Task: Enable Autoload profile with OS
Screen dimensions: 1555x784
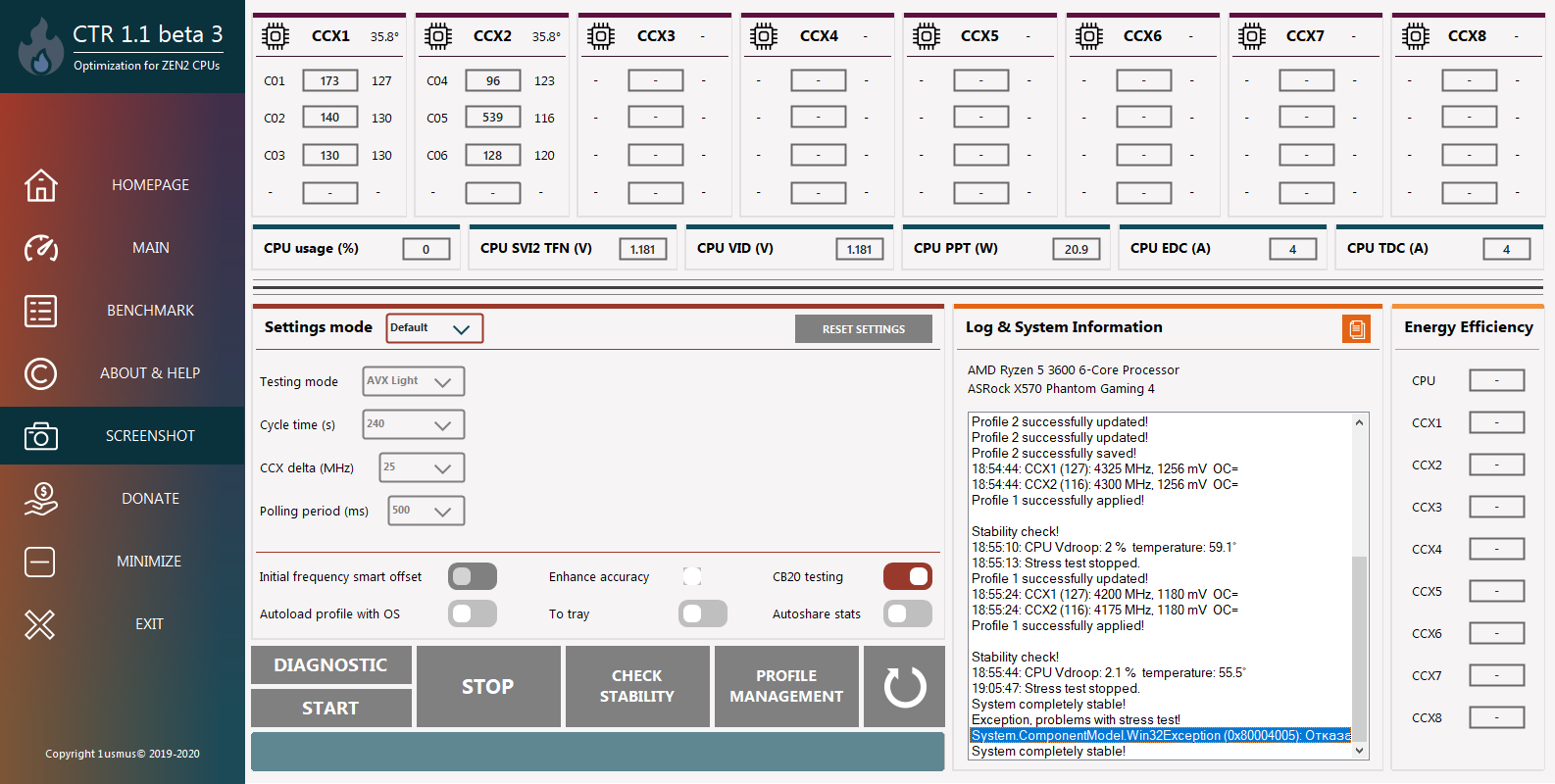Action: coord(473,613)
